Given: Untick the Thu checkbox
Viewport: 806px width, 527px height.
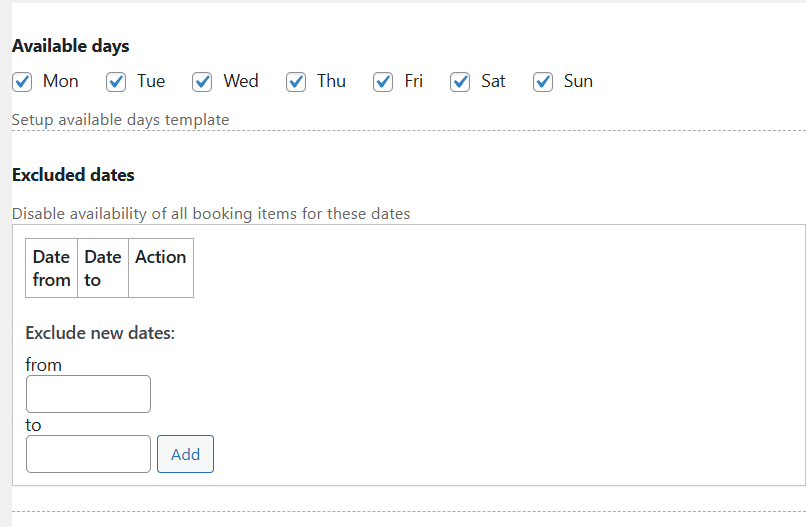Looking at the screenshot, I should (296, 82).
